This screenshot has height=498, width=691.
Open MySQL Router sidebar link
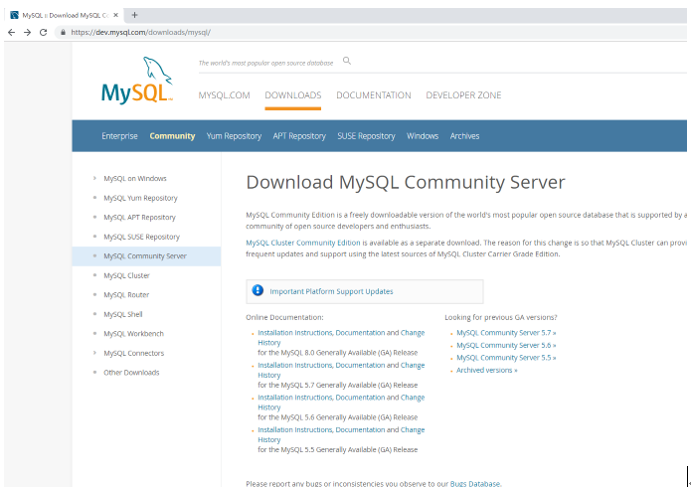point(126,295)
